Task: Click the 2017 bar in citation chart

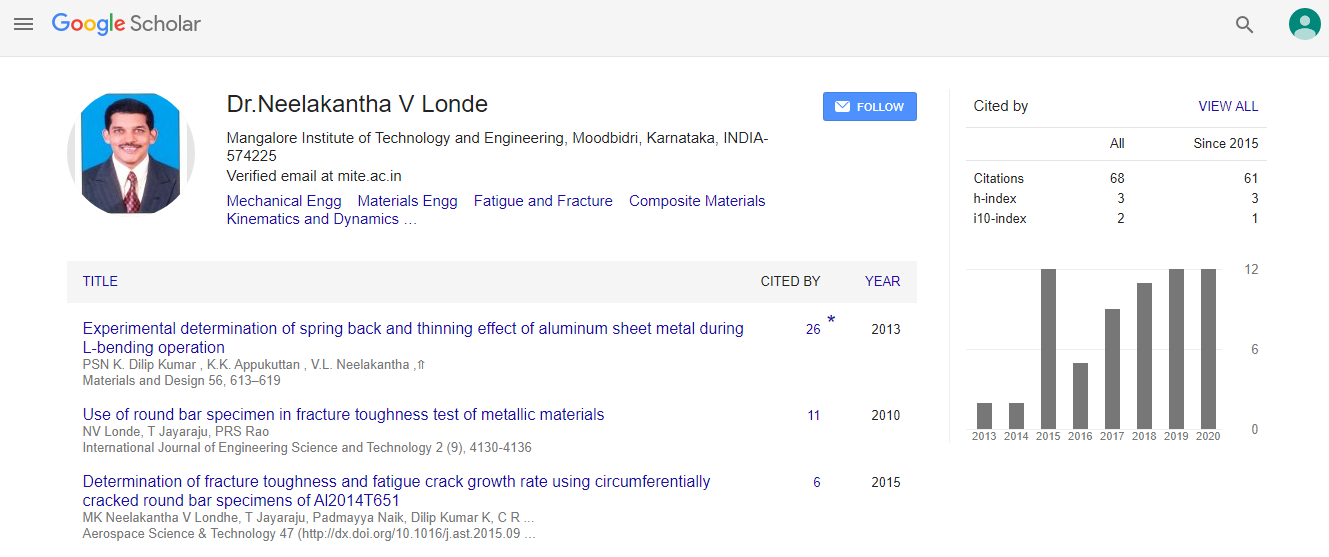Action: point(1112,369)
